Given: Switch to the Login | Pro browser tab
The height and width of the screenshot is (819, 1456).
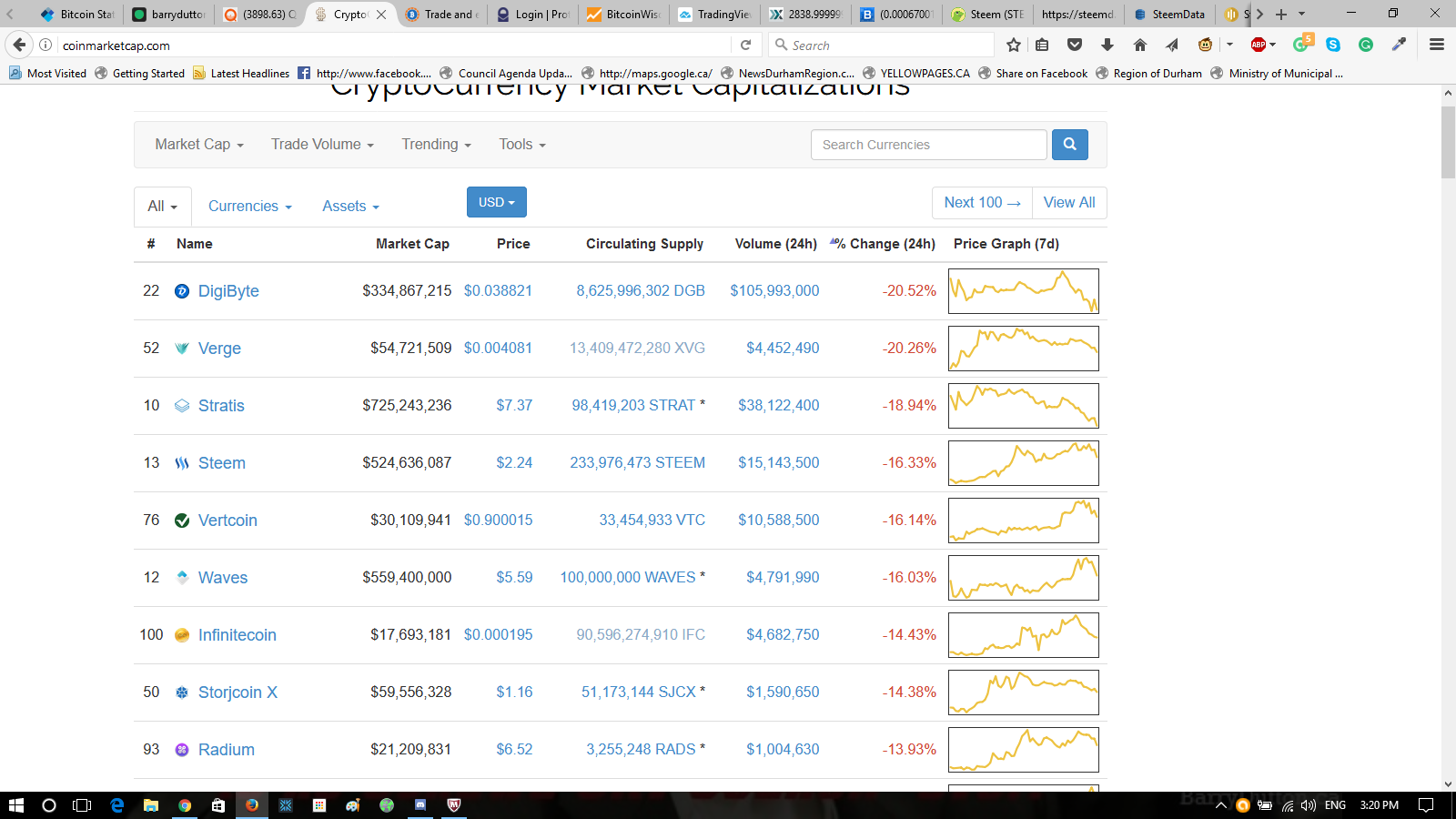Looking at the screenshot, I should coord(532,14).
